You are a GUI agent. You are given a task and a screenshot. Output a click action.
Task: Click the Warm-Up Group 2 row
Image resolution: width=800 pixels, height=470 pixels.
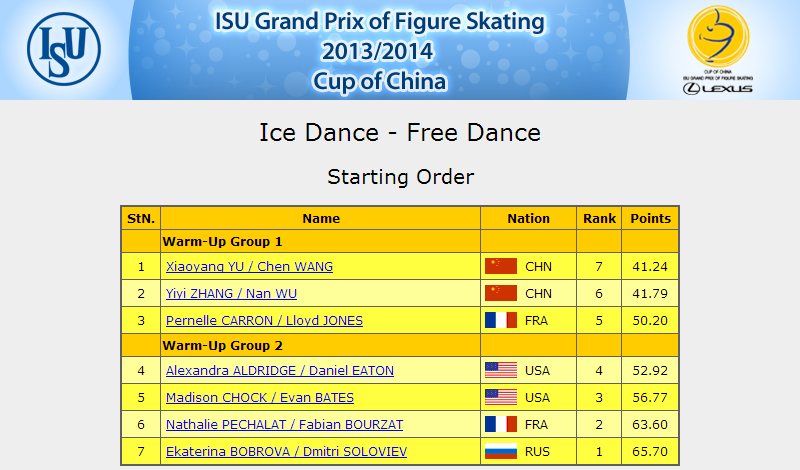click(400, 345)
